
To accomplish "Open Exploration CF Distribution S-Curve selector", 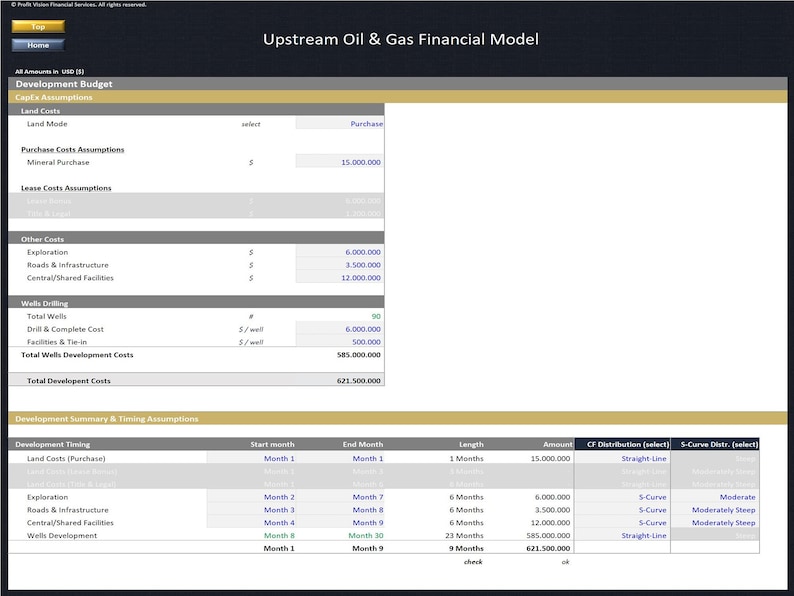I will coord(622,497).
